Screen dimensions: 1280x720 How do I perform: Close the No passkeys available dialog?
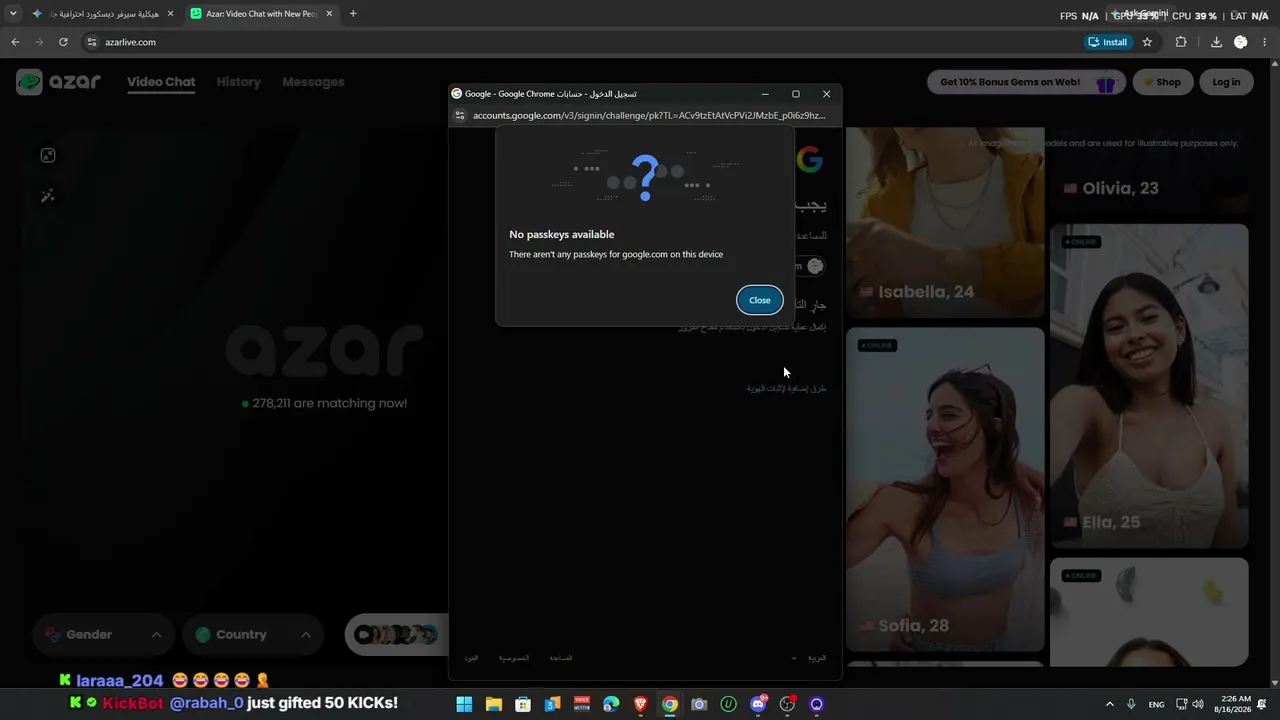tap(760, 300)
